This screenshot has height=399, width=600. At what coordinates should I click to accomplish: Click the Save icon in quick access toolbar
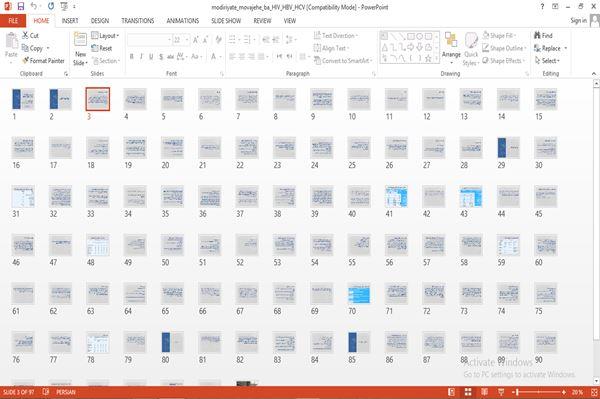[21, 7]
